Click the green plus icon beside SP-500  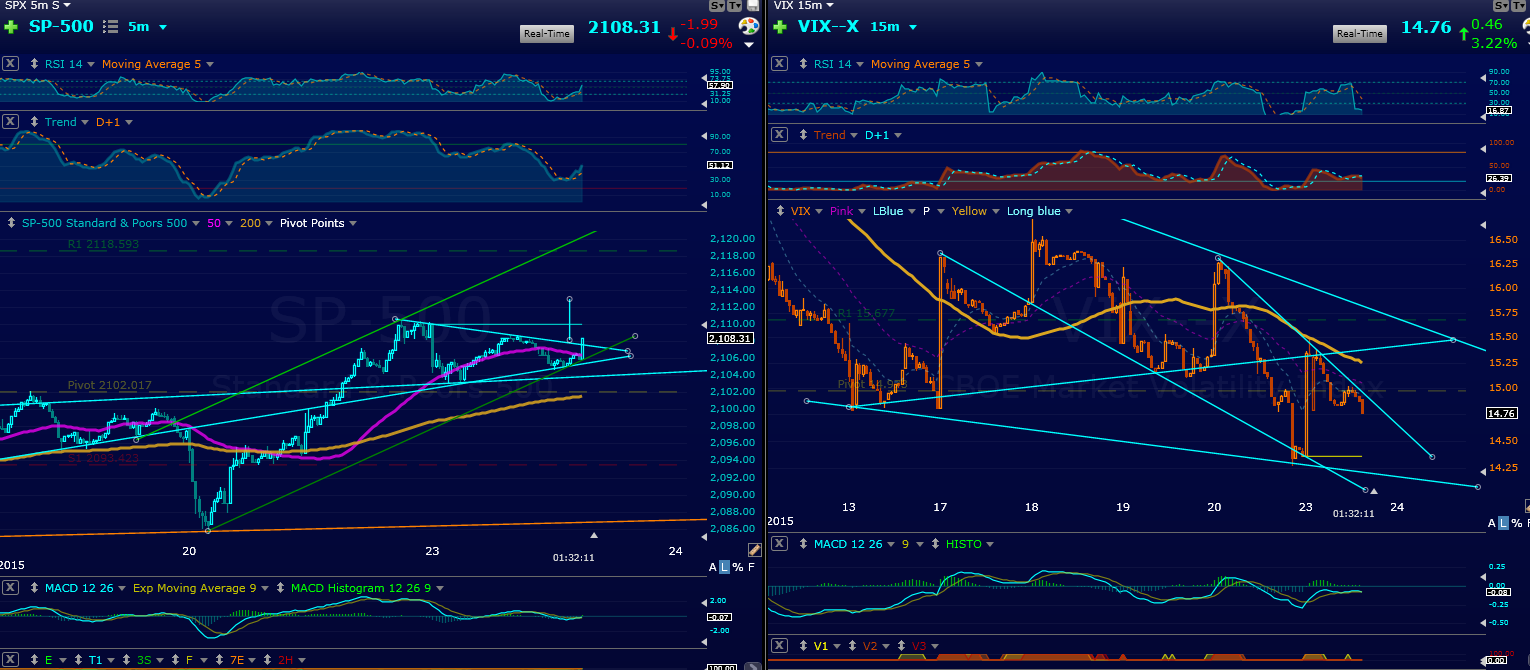[x=12, y=27]
